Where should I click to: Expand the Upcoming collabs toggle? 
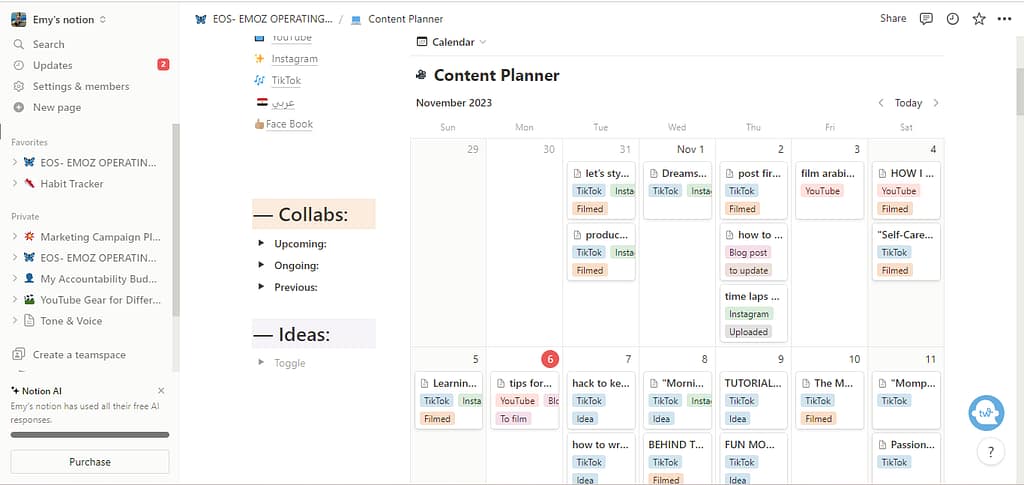(x=262, y=243)
